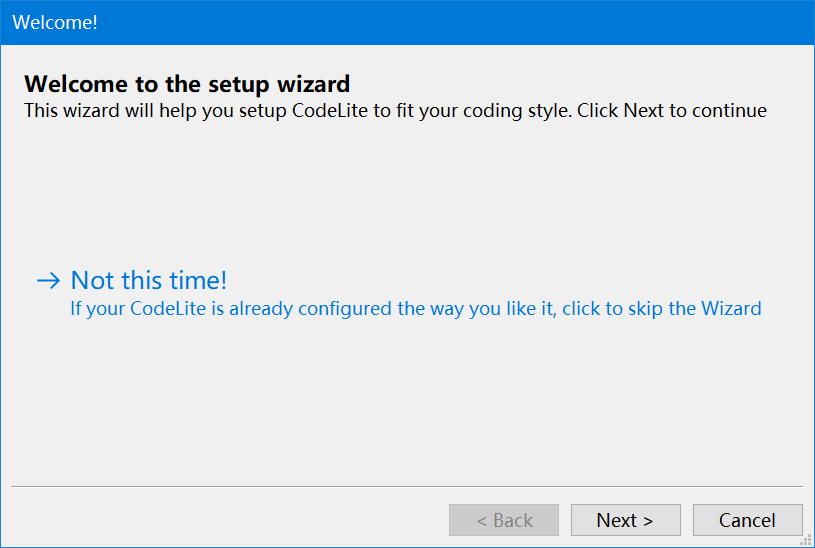
Task: Click the Not this time! link
Action: 149,281
